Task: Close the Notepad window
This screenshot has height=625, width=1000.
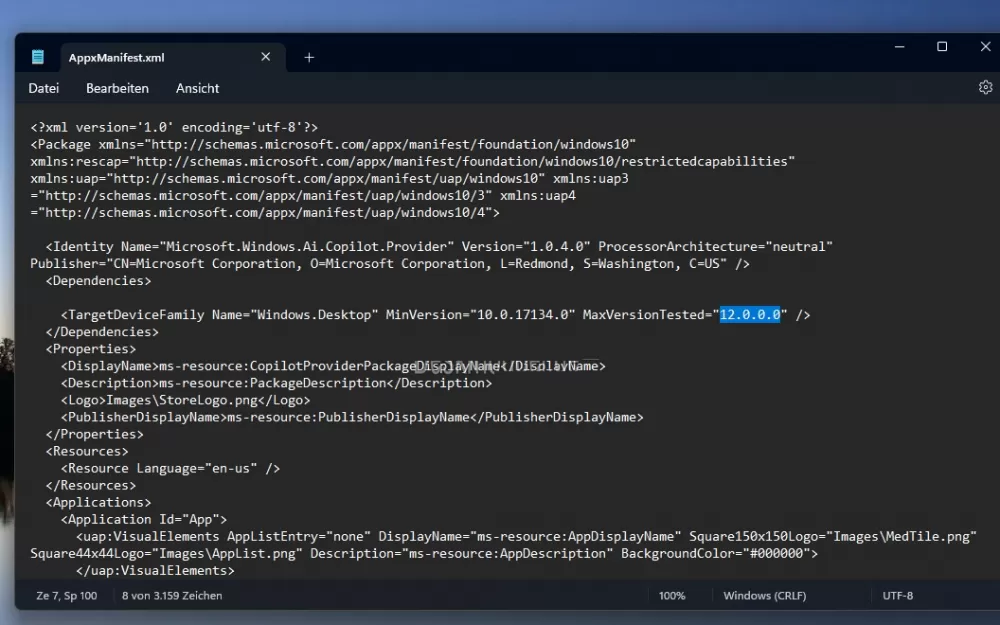Action: pos(985,47)
